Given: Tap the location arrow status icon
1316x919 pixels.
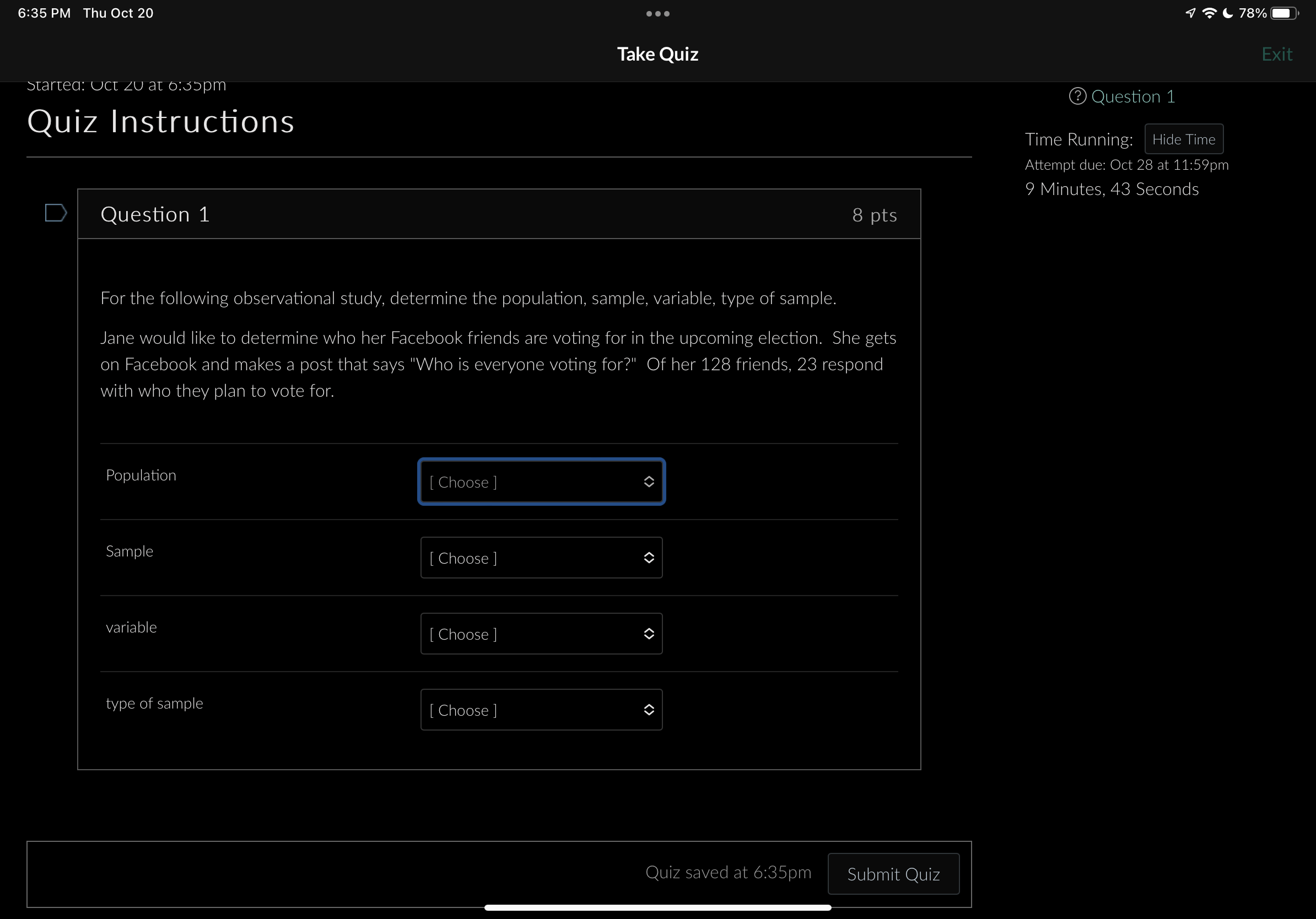Looking at the screenshot, I should (1190, 13).
